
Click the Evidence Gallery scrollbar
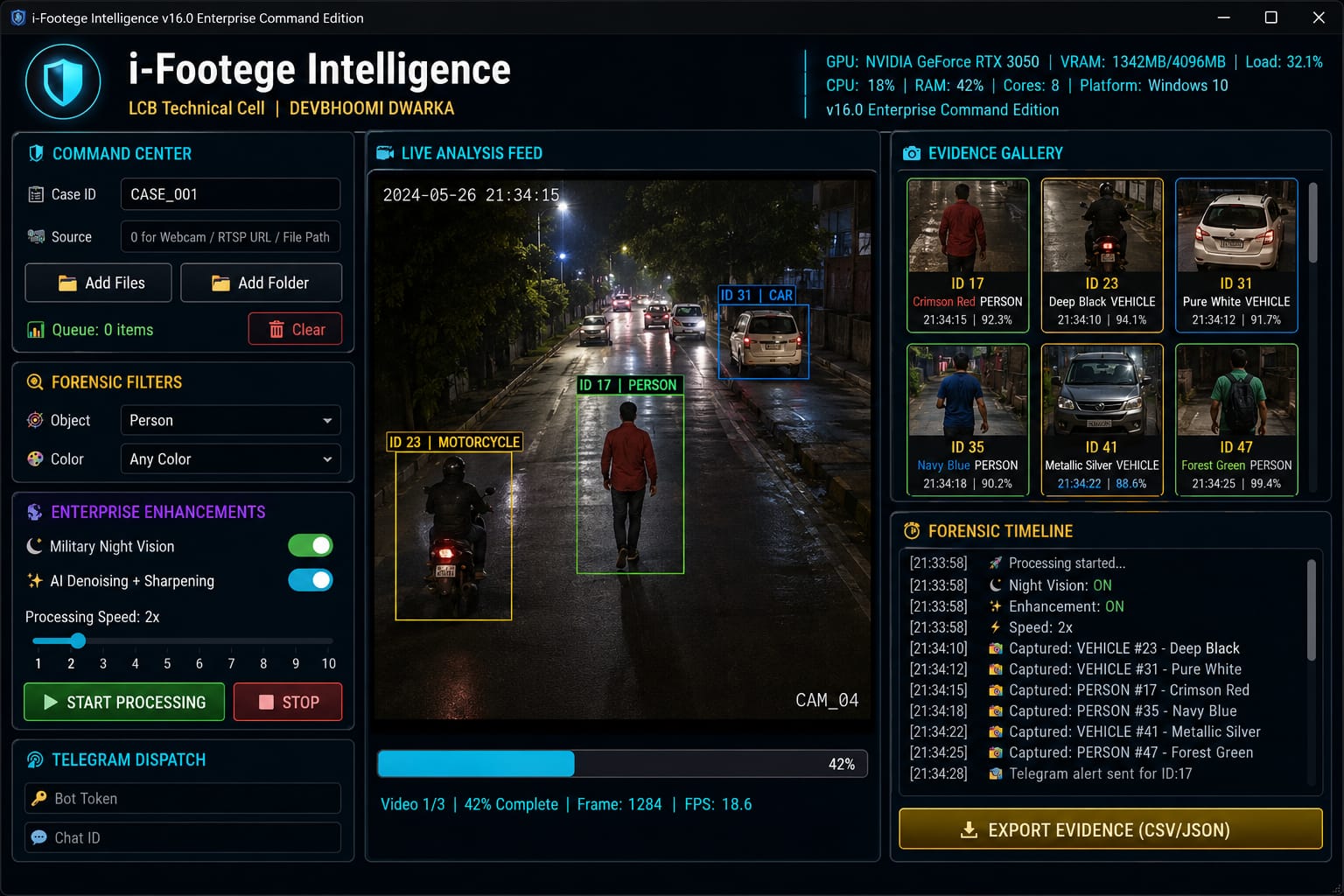1312,222
